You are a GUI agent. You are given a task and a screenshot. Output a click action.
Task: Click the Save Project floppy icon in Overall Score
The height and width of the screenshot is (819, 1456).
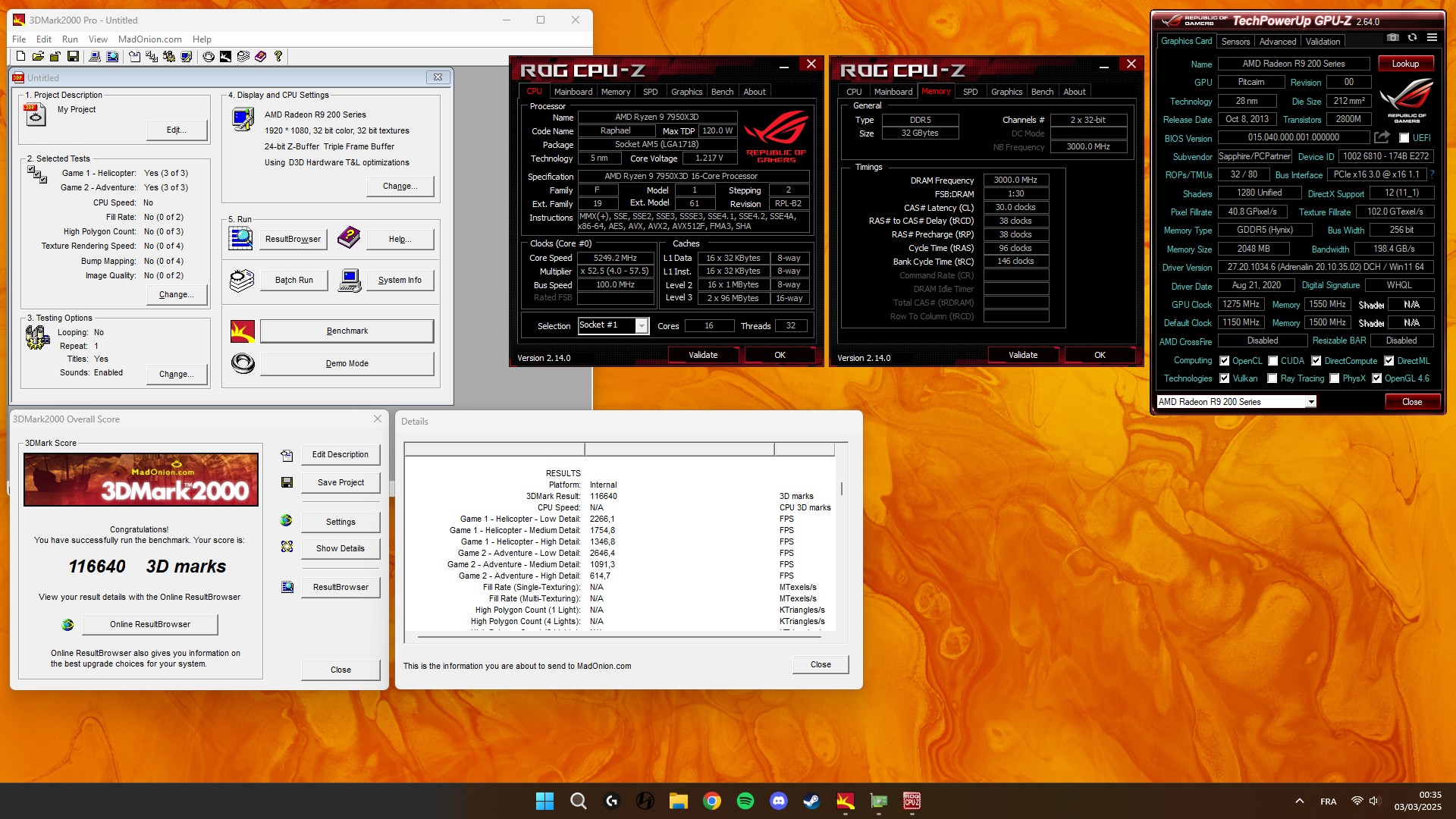pyautogui.click(x=287, y=482)
